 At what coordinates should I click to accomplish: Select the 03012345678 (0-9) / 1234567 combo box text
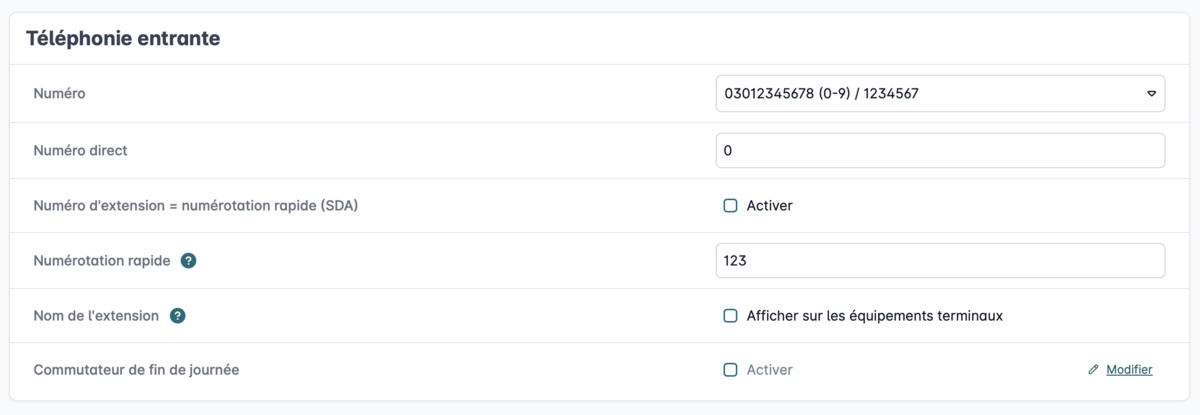point(820,94)
